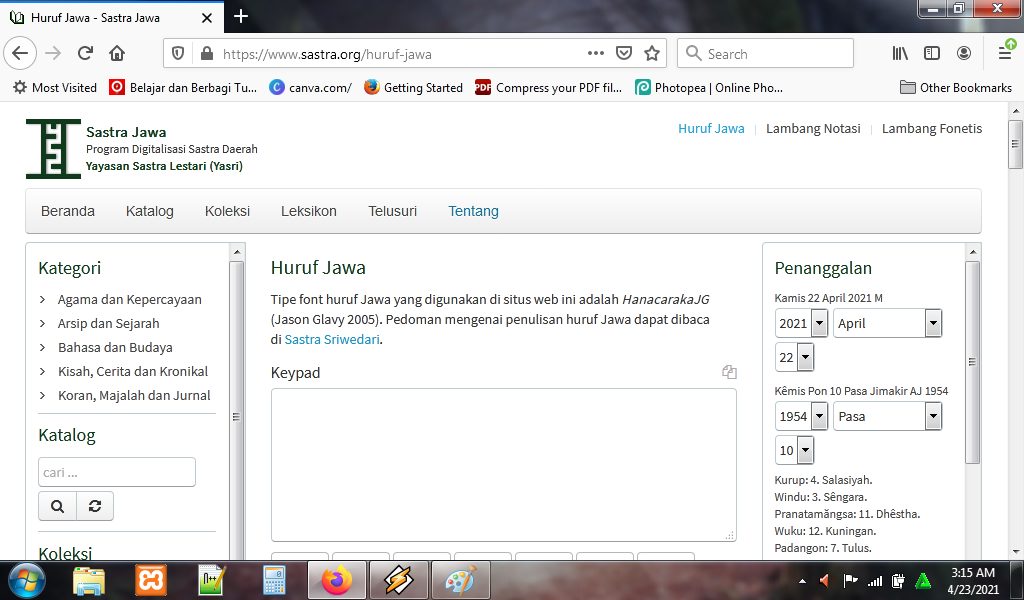Open the Lambang Notasi link

pyautogui.click(x=813, y=129)
